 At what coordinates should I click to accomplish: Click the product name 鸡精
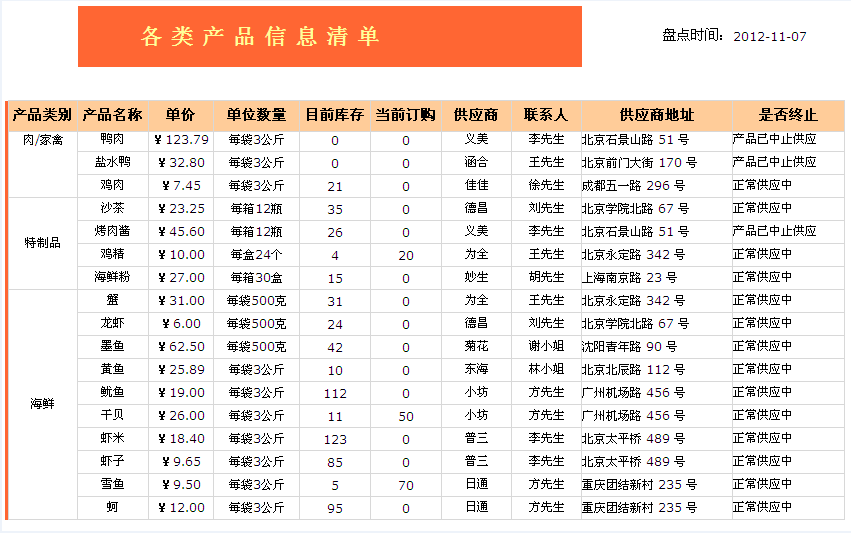click(112, 254)
